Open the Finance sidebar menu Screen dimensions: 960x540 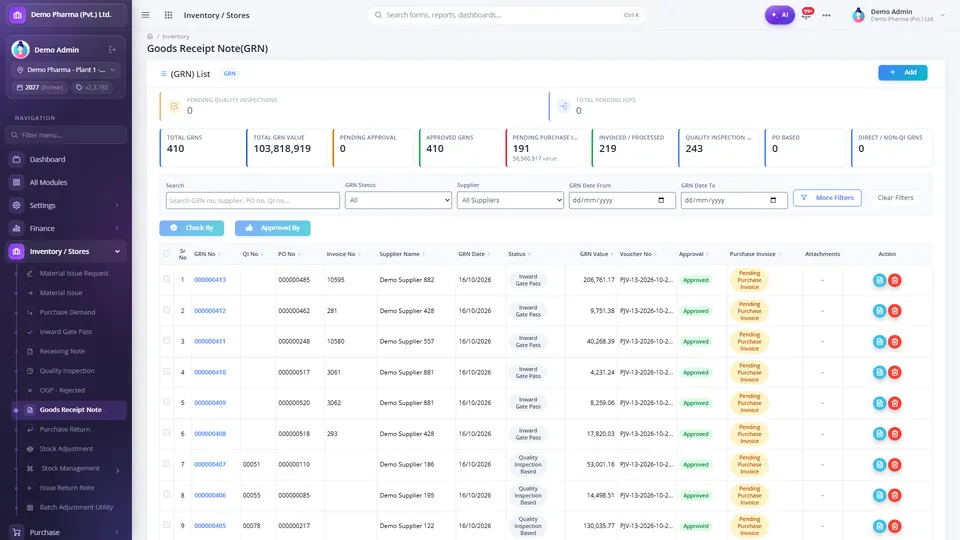pos(66,228)
